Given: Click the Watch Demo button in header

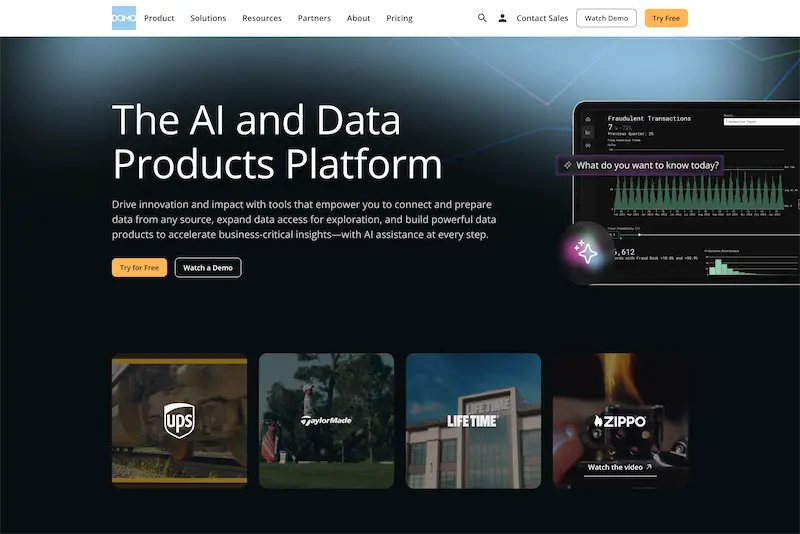Looking at the screenshot, I should pyautogui.click(x=606, y=18).
